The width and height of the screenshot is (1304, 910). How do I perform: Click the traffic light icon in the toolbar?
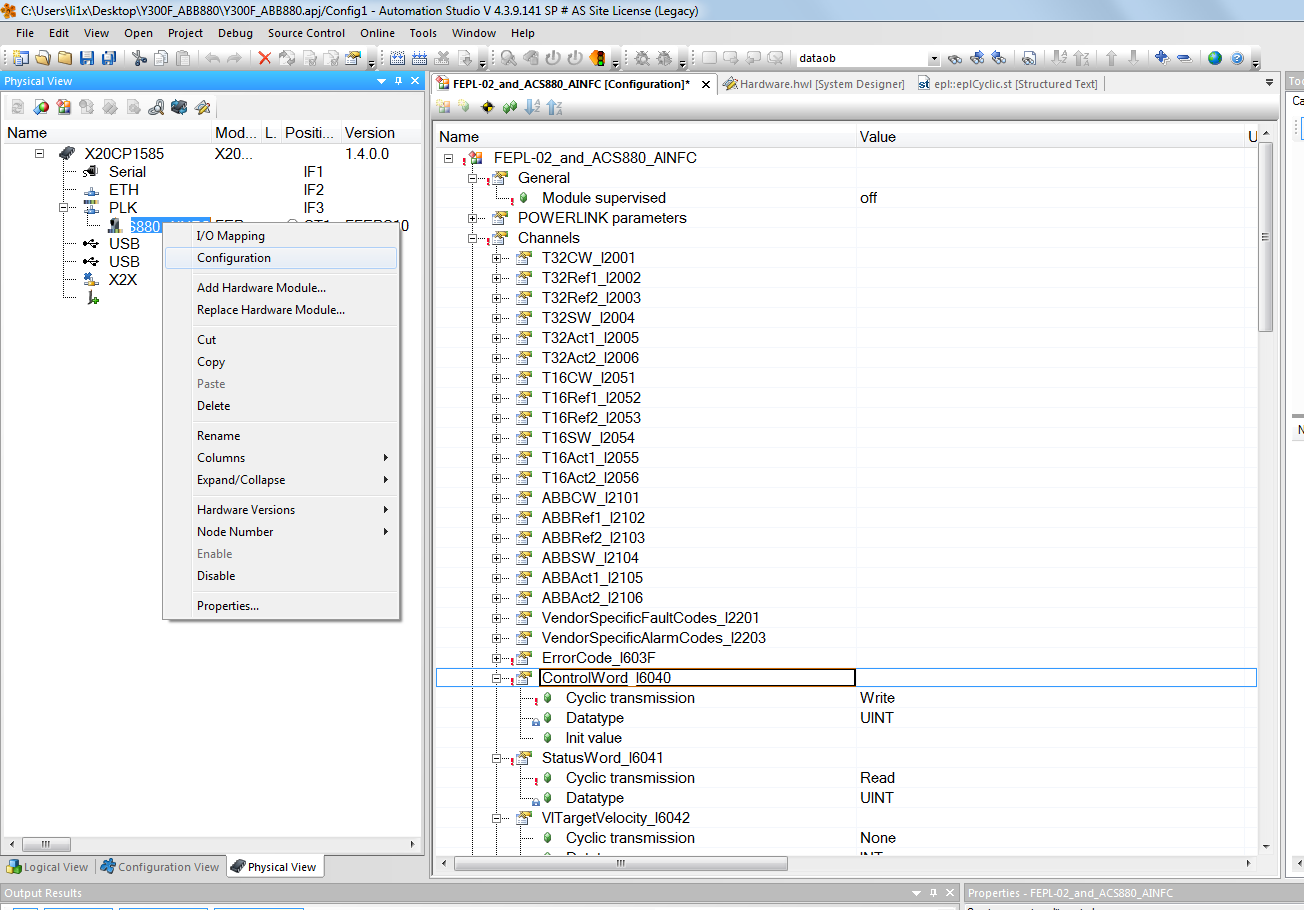(x=598, y=58)
